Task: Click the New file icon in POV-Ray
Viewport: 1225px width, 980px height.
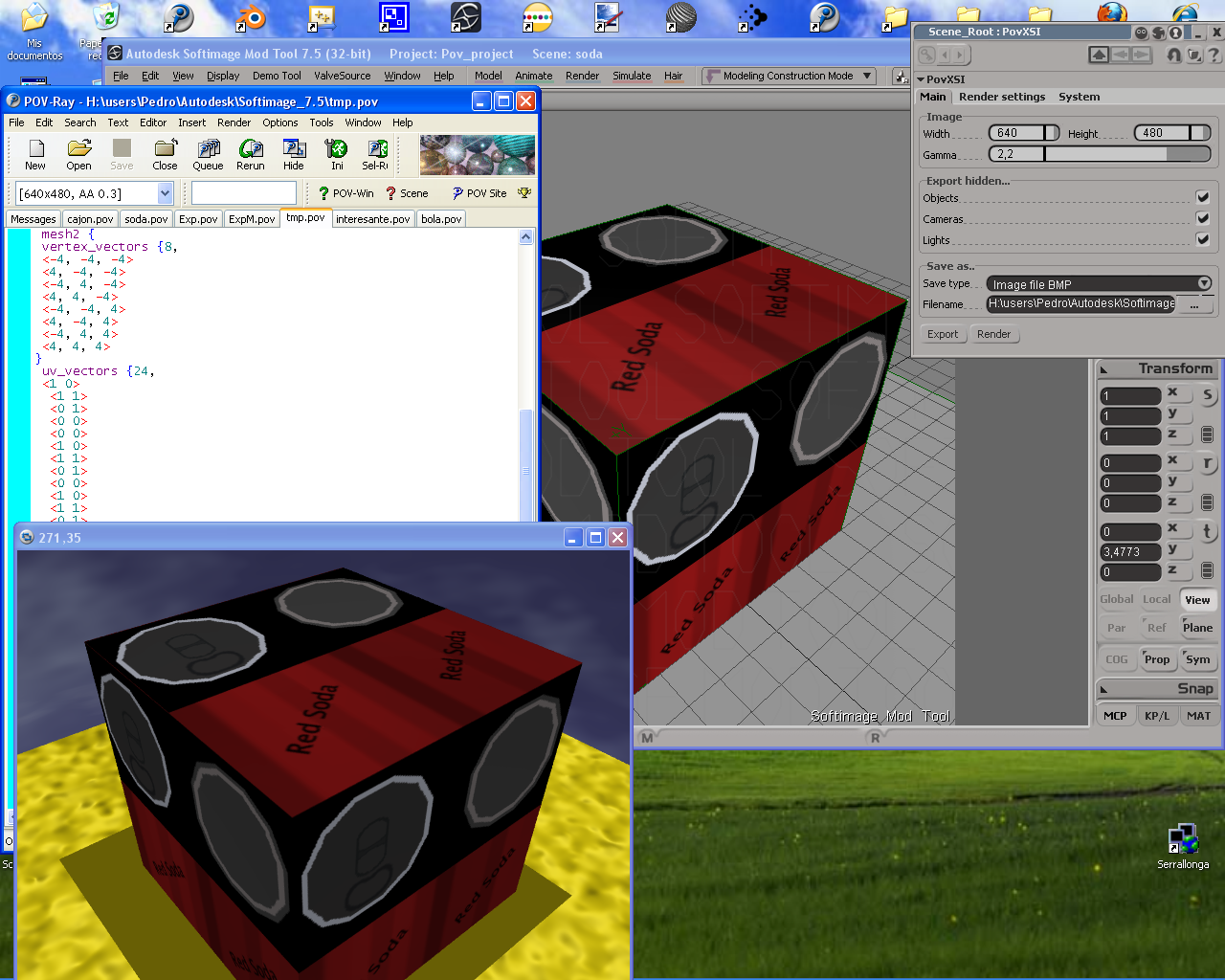Action: click(x=35, y=154)
